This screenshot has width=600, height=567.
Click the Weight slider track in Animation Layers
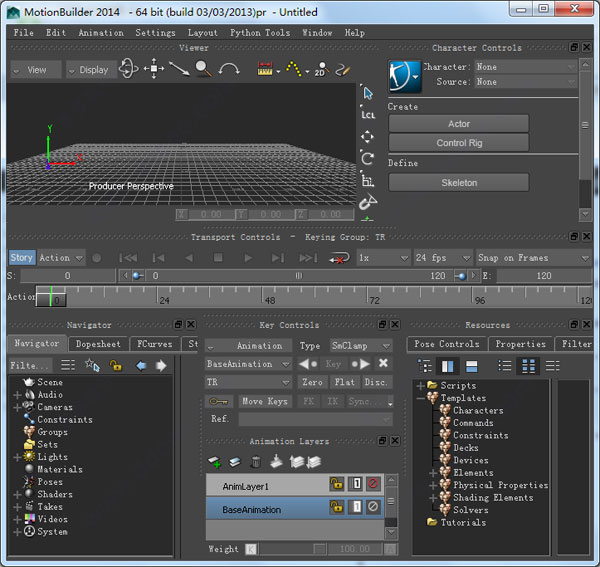pos(292,549)
